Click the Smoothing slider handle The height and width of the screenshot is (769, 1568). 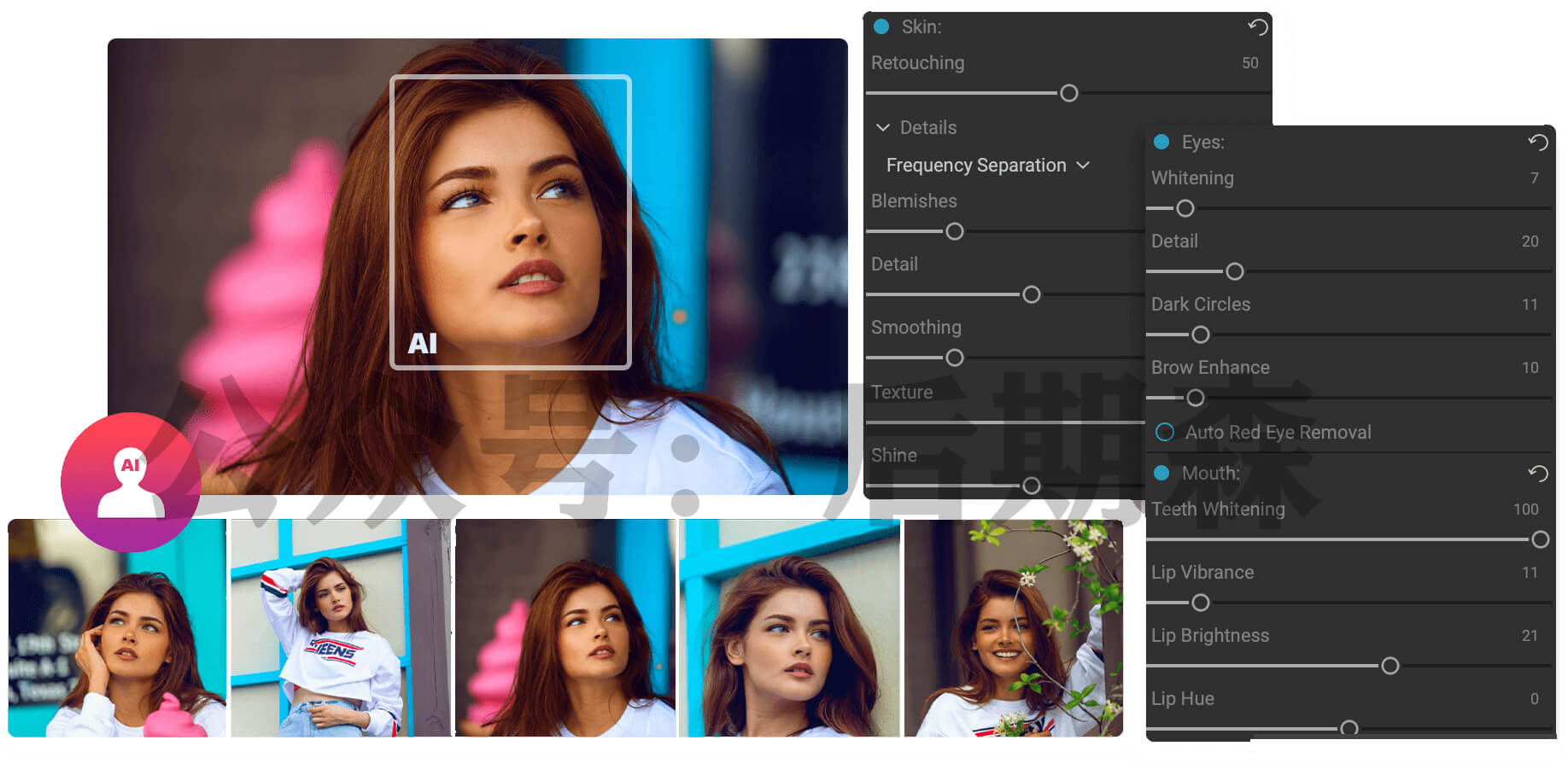point(955,358)
